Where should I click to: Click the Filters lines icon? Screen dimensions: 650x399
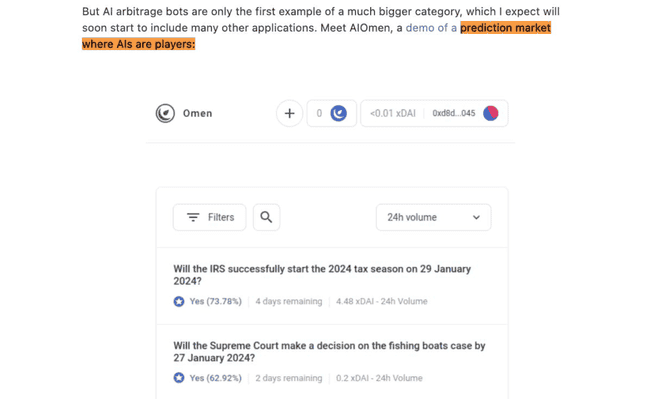[x=193, y=217]
